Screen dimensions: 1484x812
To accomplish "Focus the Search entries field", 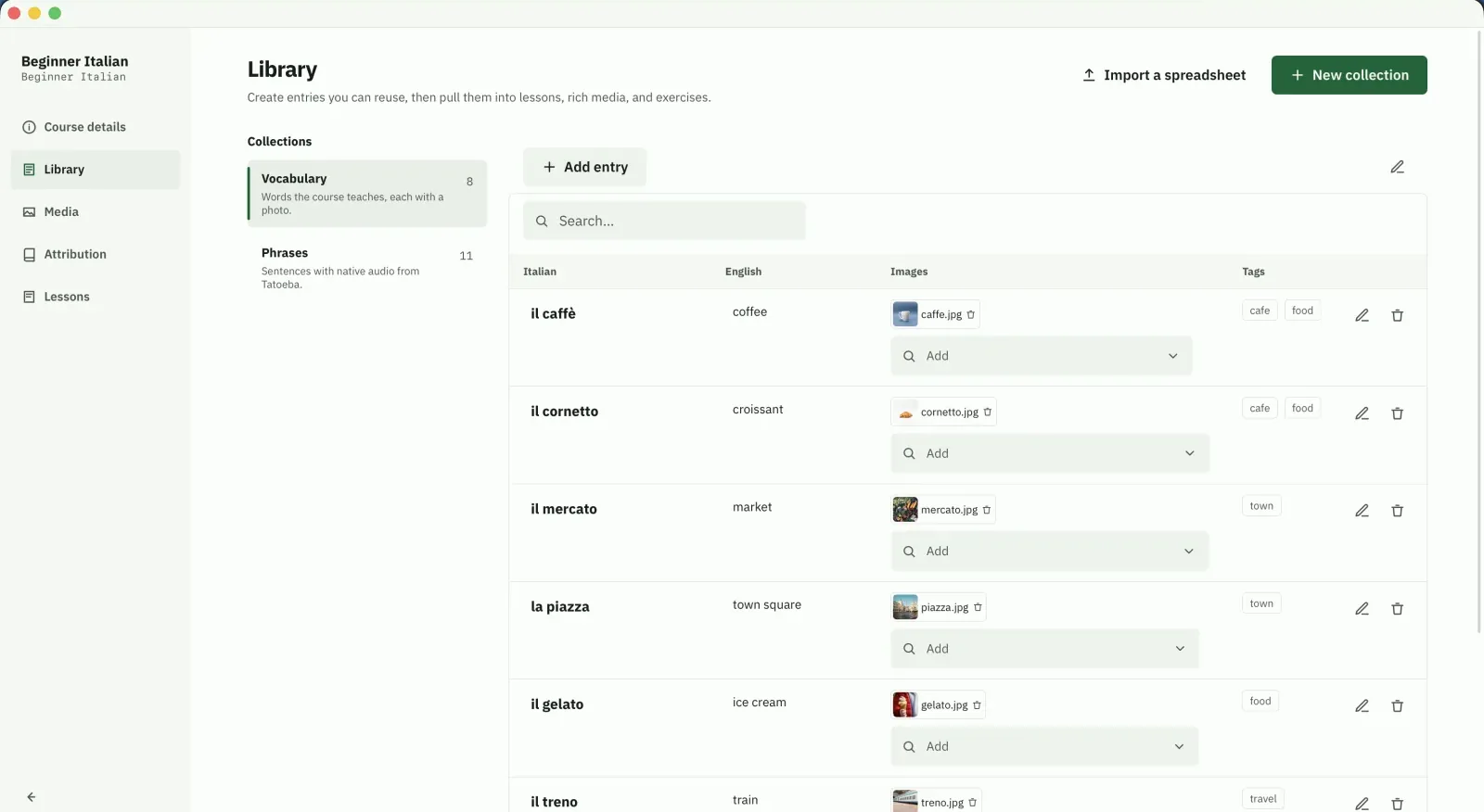I will pos(664,221).
